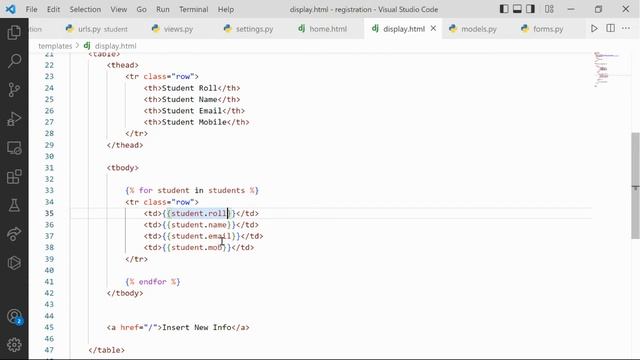Open the Go menu

point(141,9)
